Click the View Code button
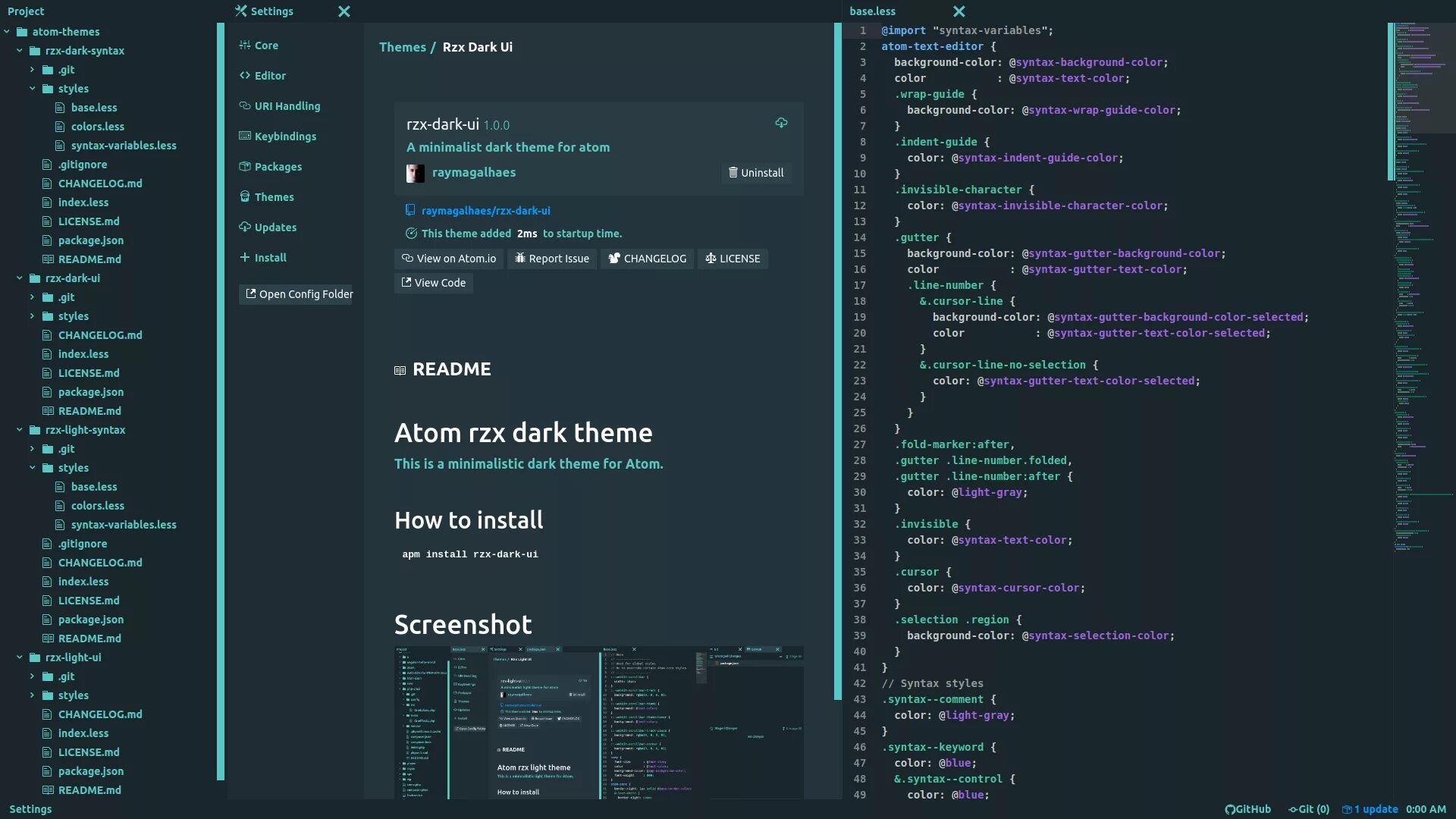 pyautogui.click(x=434, y=283)
